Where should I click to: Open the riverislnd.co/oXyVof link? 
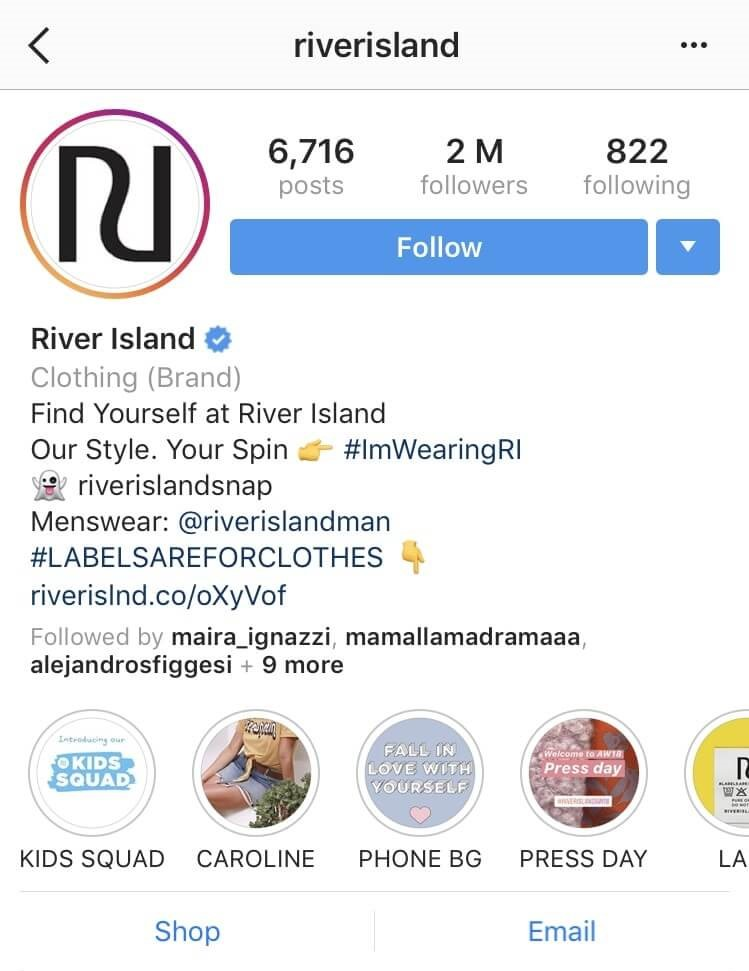tap(158, 595)
